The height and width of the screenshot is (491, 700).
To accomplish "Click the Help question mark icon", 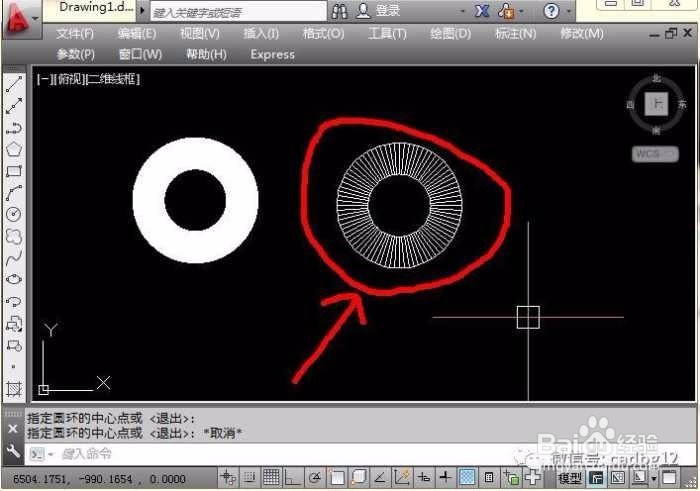I will tap(551, 11).
